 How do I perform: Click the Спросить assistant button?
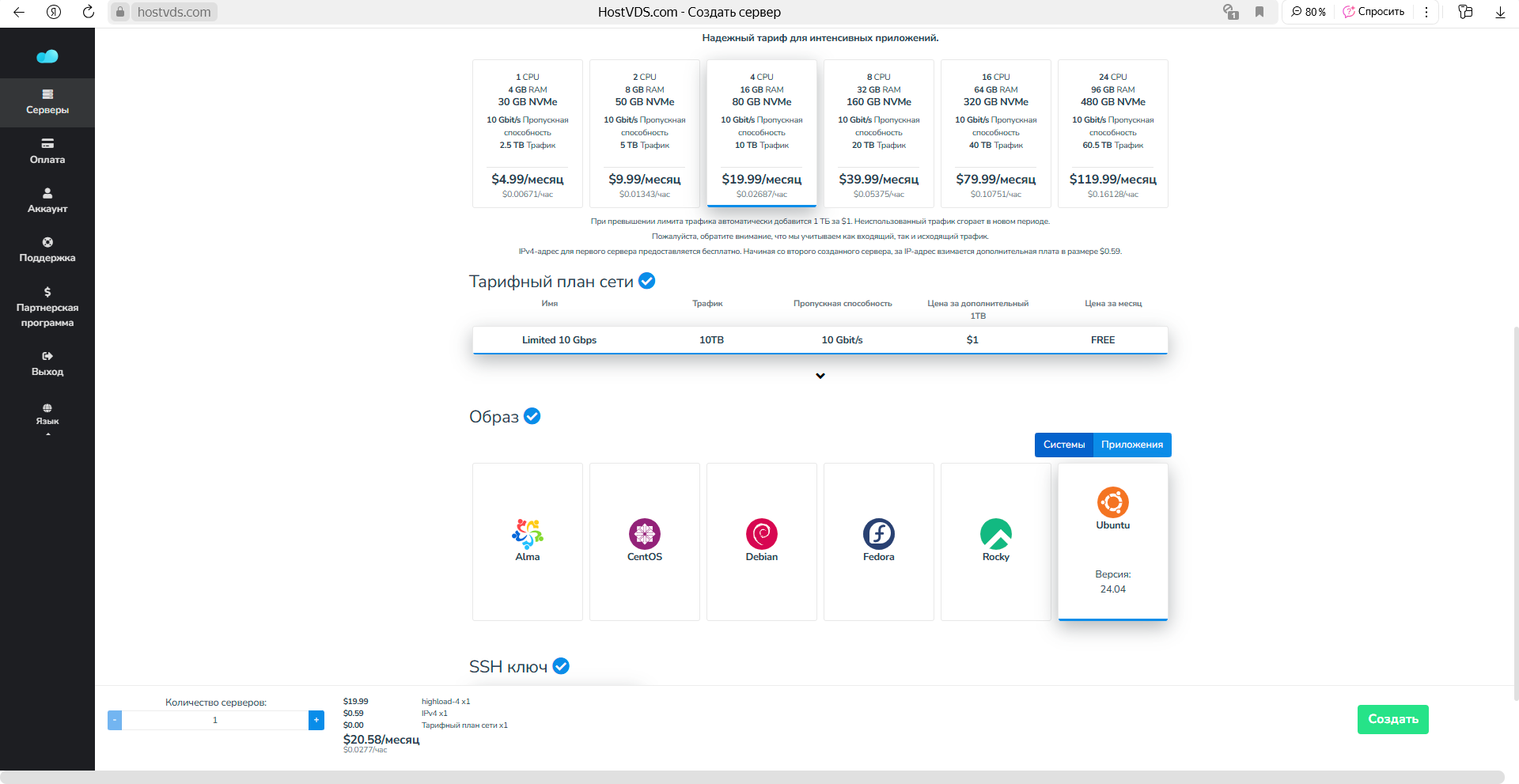click(1373, 12)
